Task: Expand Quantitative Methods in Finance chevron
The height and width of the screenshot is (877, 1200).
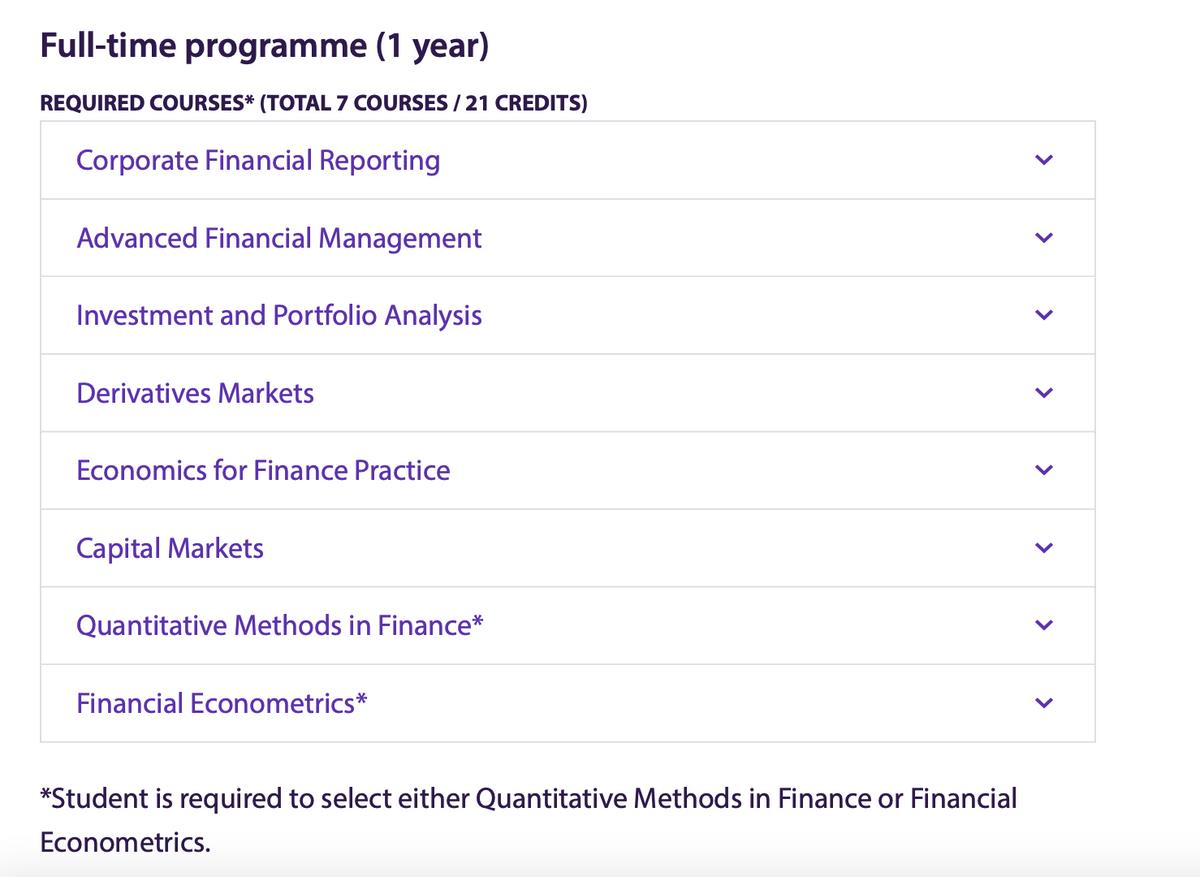Action: pyautogui.click(x=1045, y=625)
